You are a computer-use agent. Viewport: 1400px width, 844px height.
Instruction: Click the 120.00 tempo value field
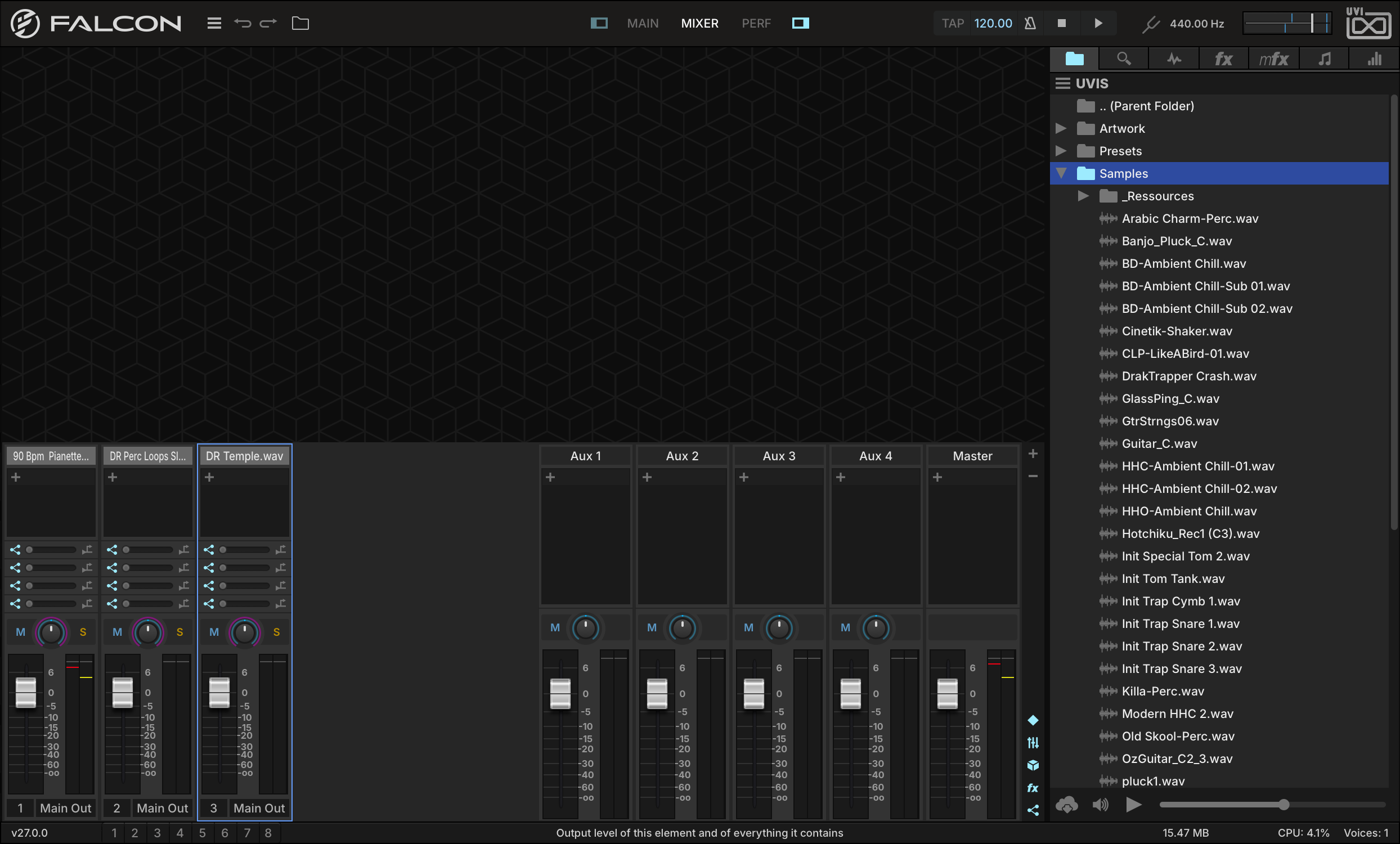[993, 23]
